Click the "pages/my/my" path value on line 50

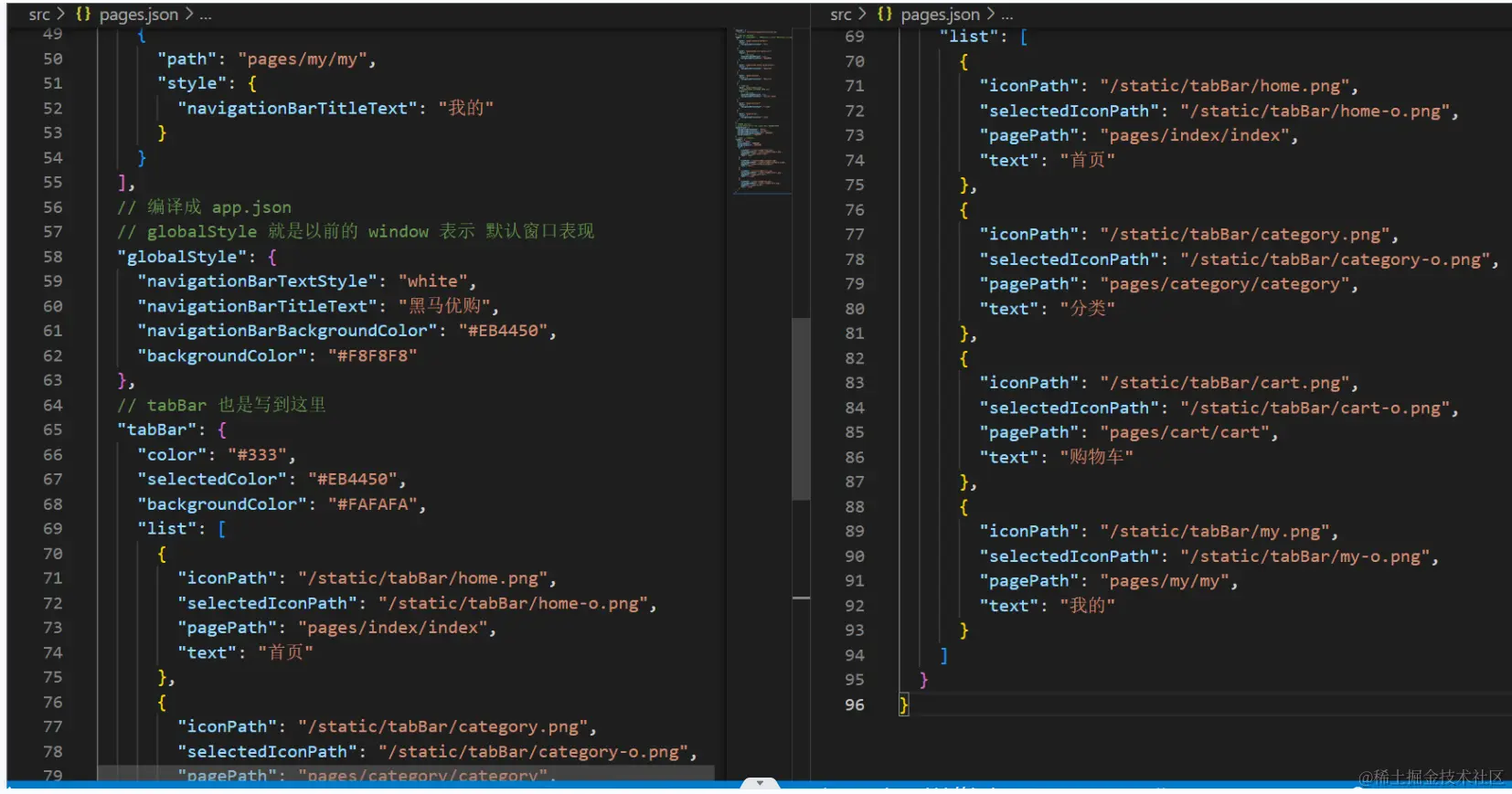303,58
